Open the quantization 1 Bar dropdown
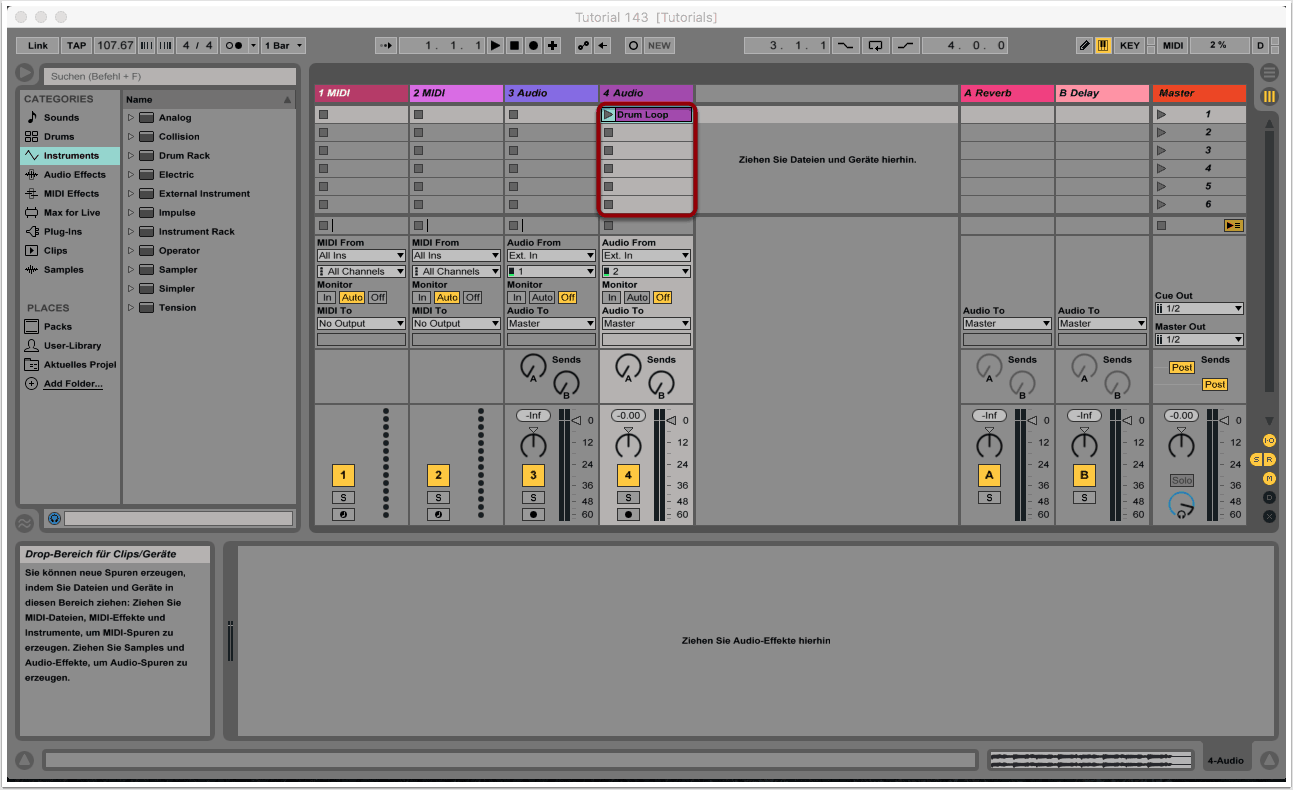Screen dimensions: 1293x790 click(x=283, y=46)
